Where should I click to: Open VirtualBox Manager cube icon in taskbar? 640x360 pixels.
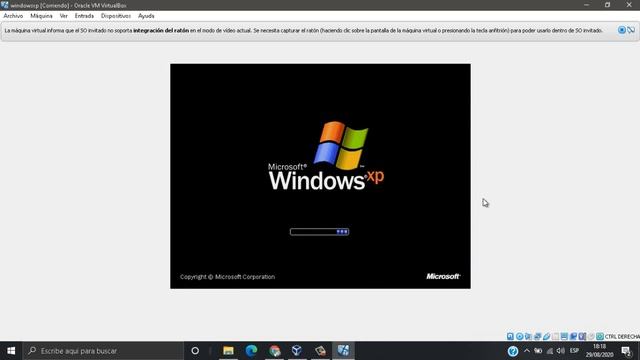pos(297,351)
